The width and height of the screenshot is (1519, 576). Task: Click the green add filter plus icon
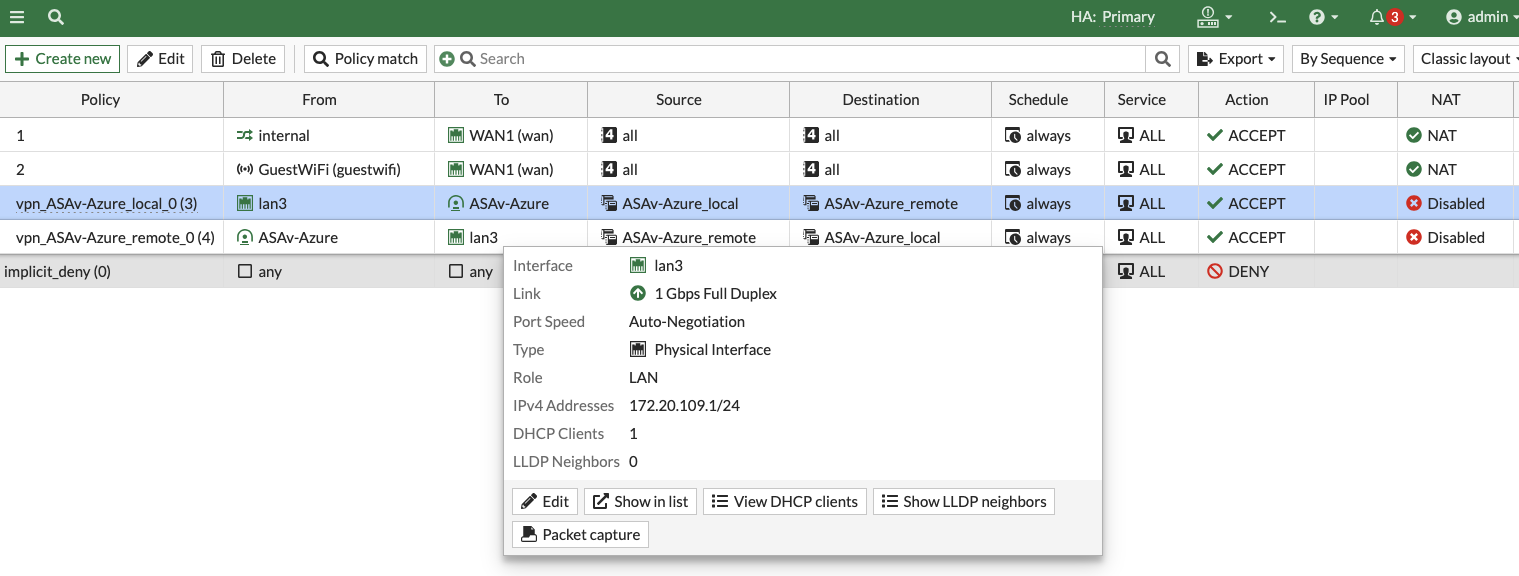click(447, 59)
